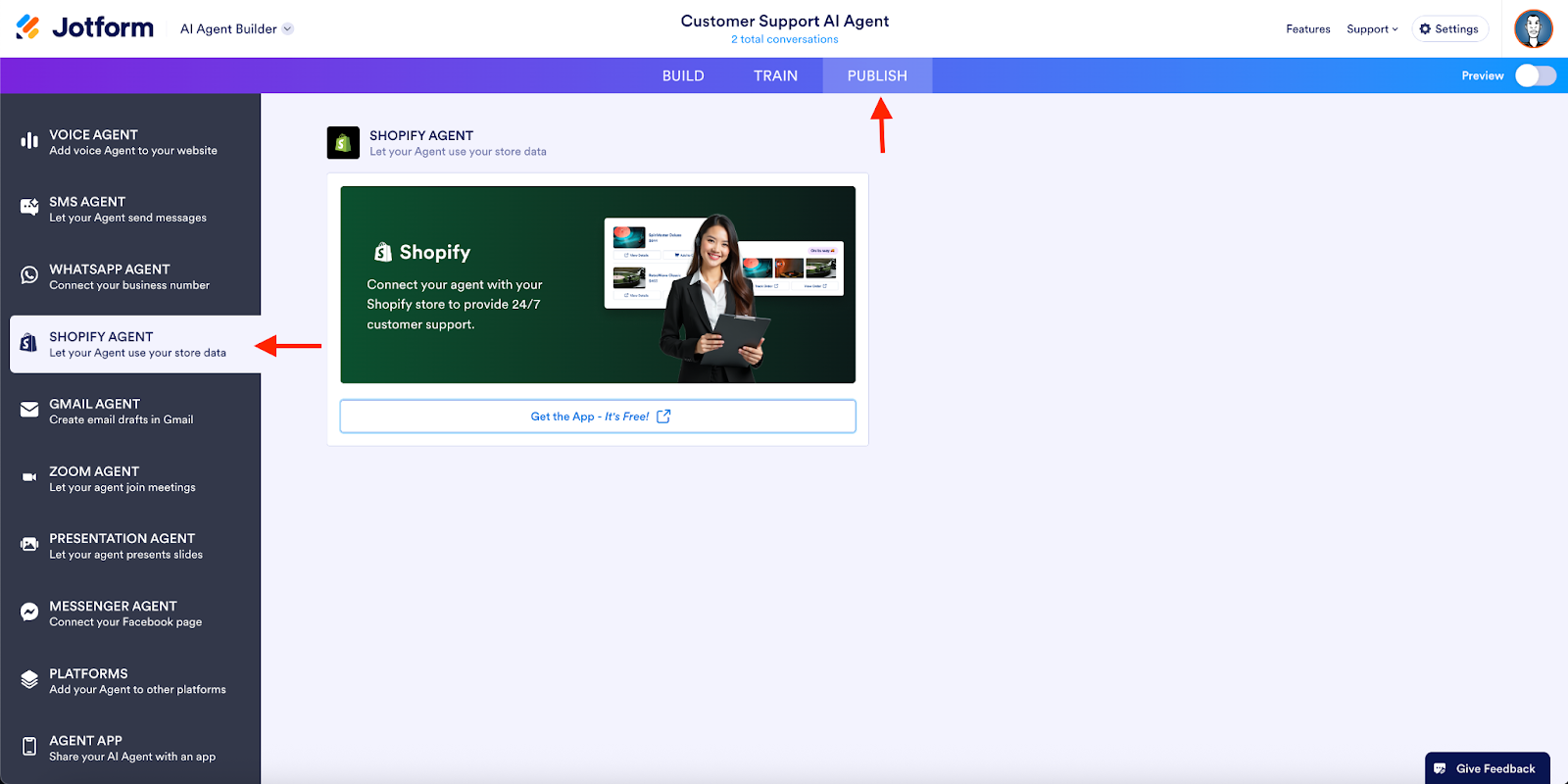Select the Platforms layers icon
Viewport: 1568px width, 784px height.
click(x=29, y=679)
